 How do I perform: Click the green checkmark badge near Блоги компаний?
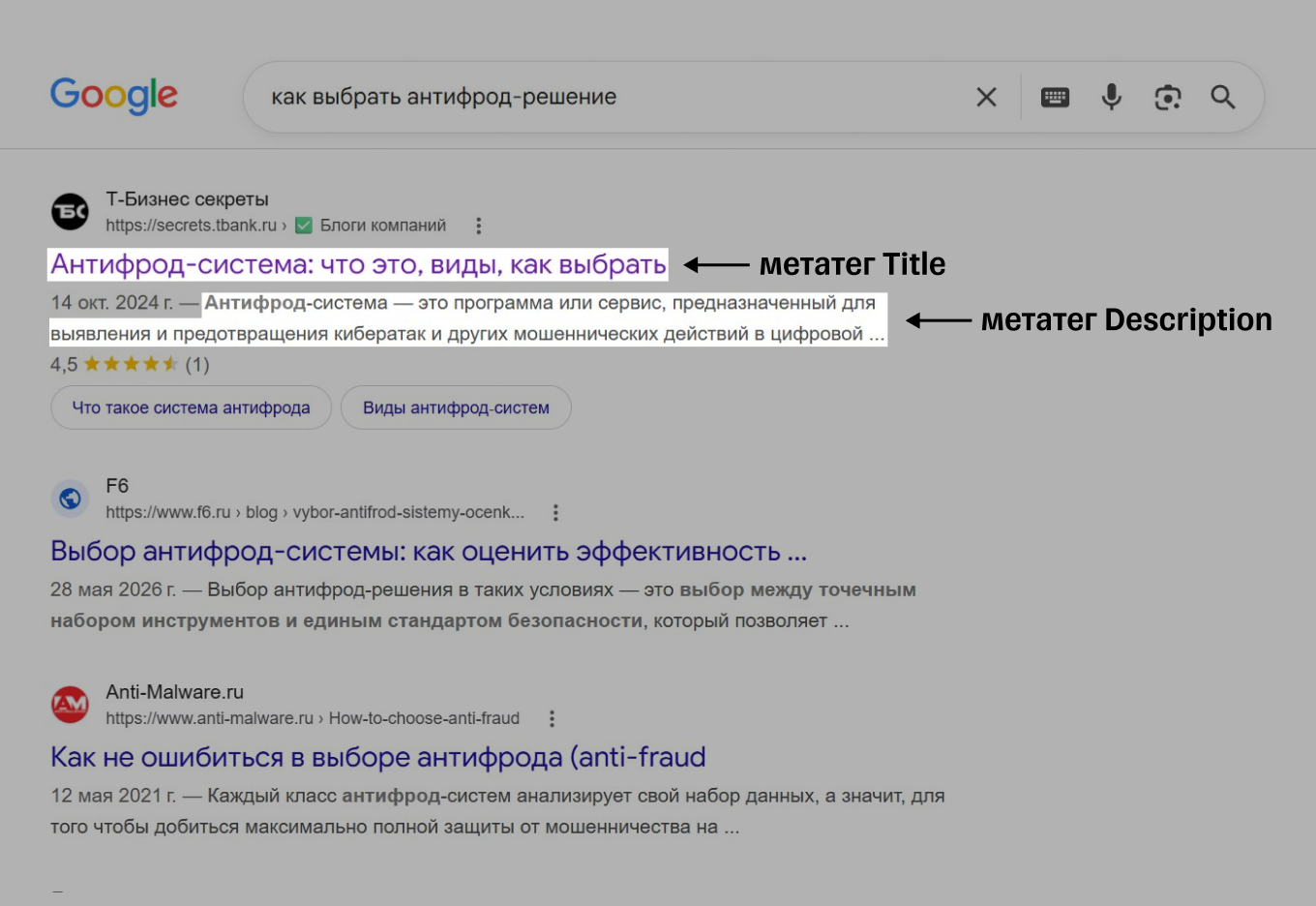[x=304, y=226]
